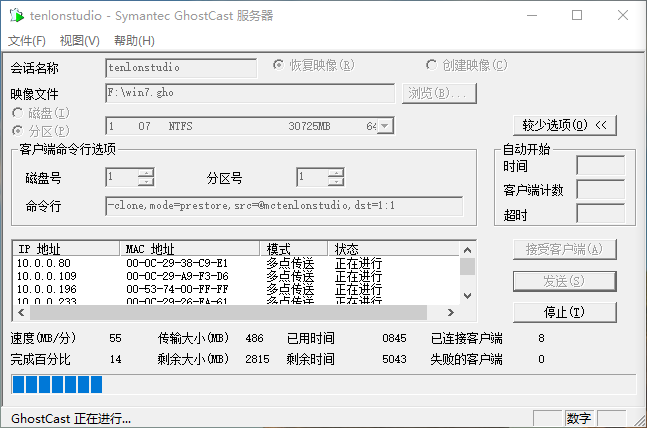Click the MAC 地址 column header
Image resolution: width=647 pixels, height=428 pixels.
coord(190,249)
